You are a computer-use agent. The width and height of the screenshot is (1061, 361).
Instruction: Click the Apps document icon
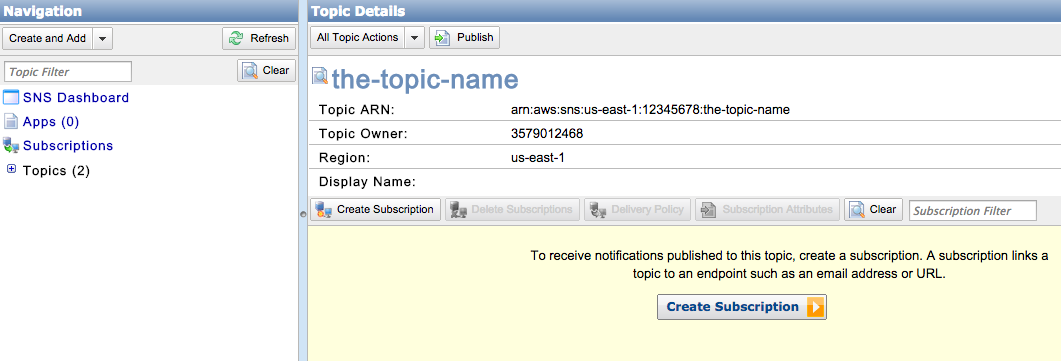11,122
